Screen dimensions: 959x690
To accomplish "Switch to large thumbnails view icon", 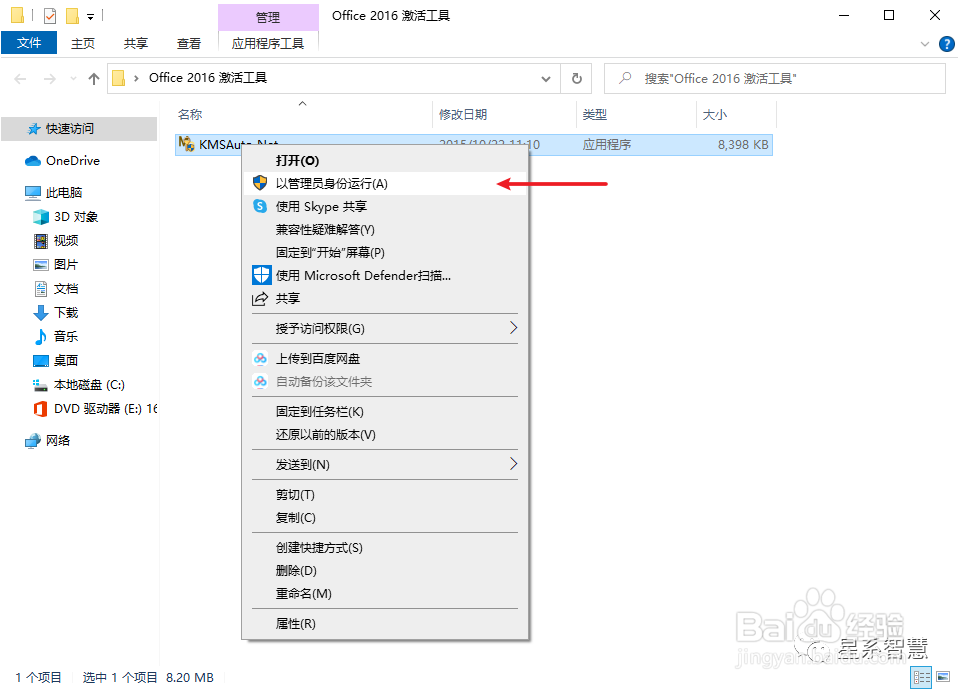I will 943,677.
